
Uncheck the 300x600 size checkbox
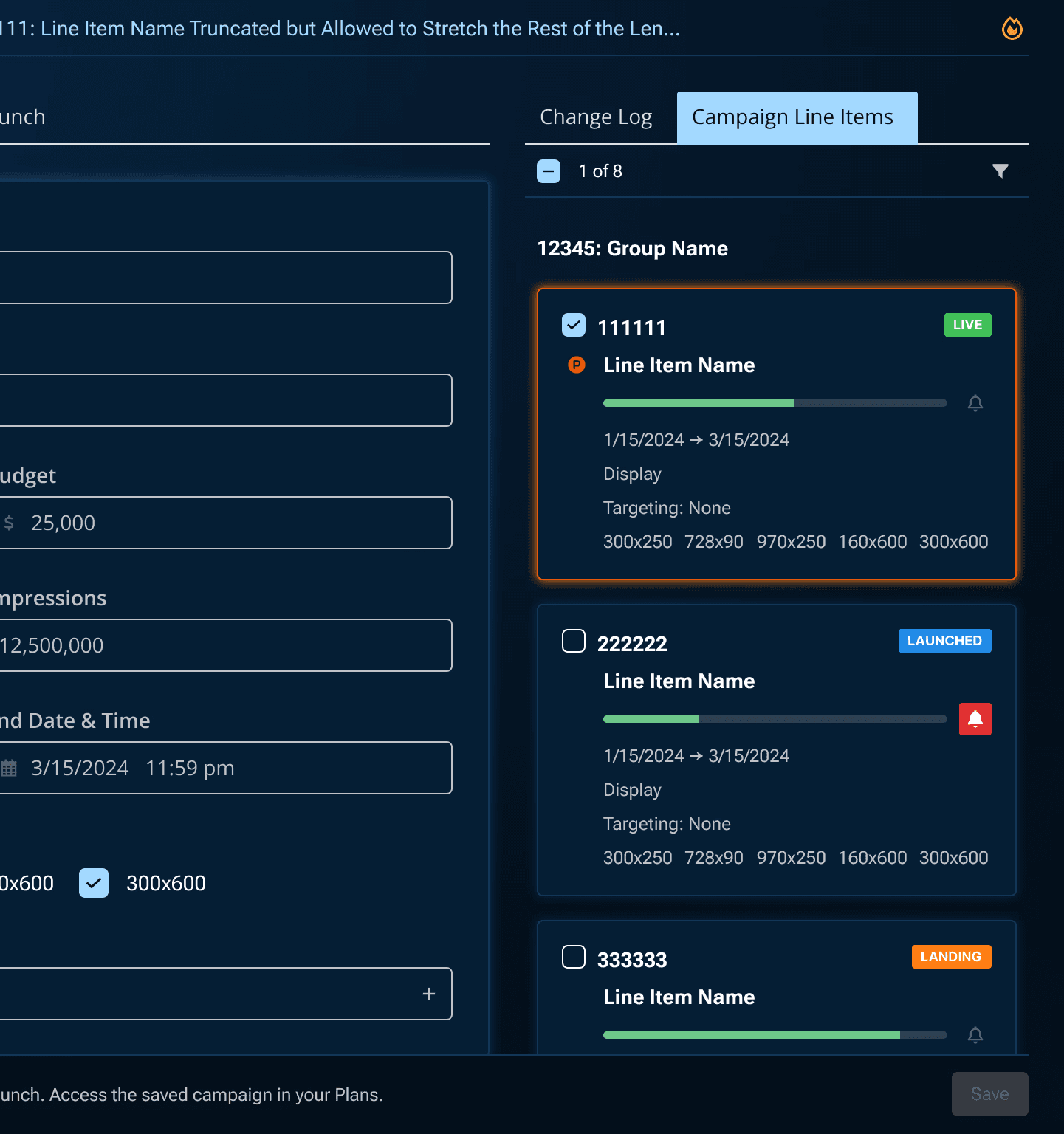point(94,883)
